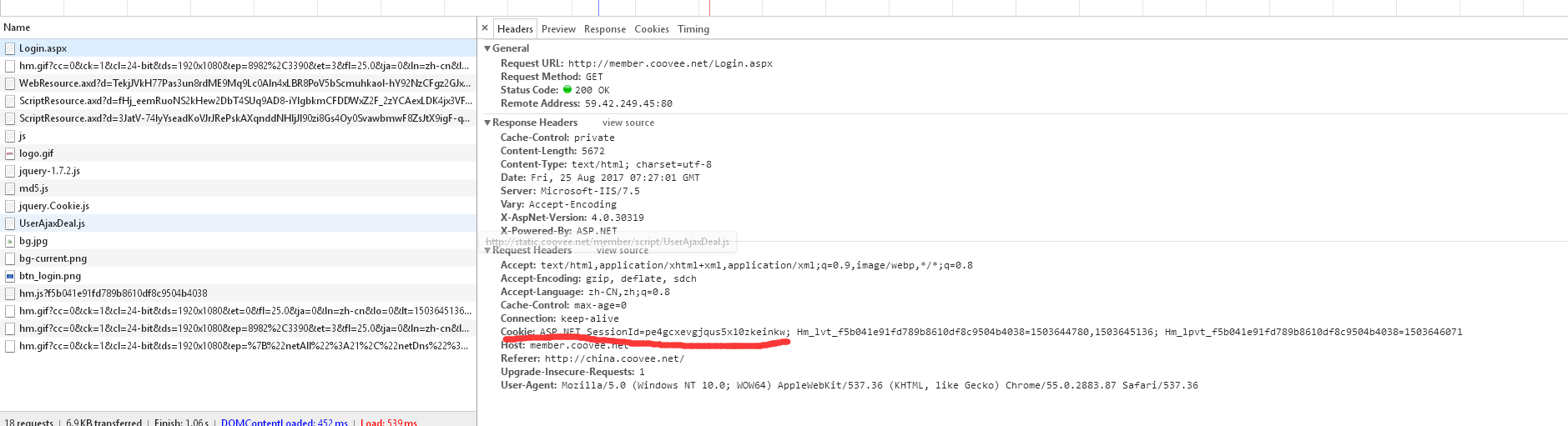The height and width of the screenshot is (426, 1568).
Task: Open the Response tab
Action: point(604,29)
